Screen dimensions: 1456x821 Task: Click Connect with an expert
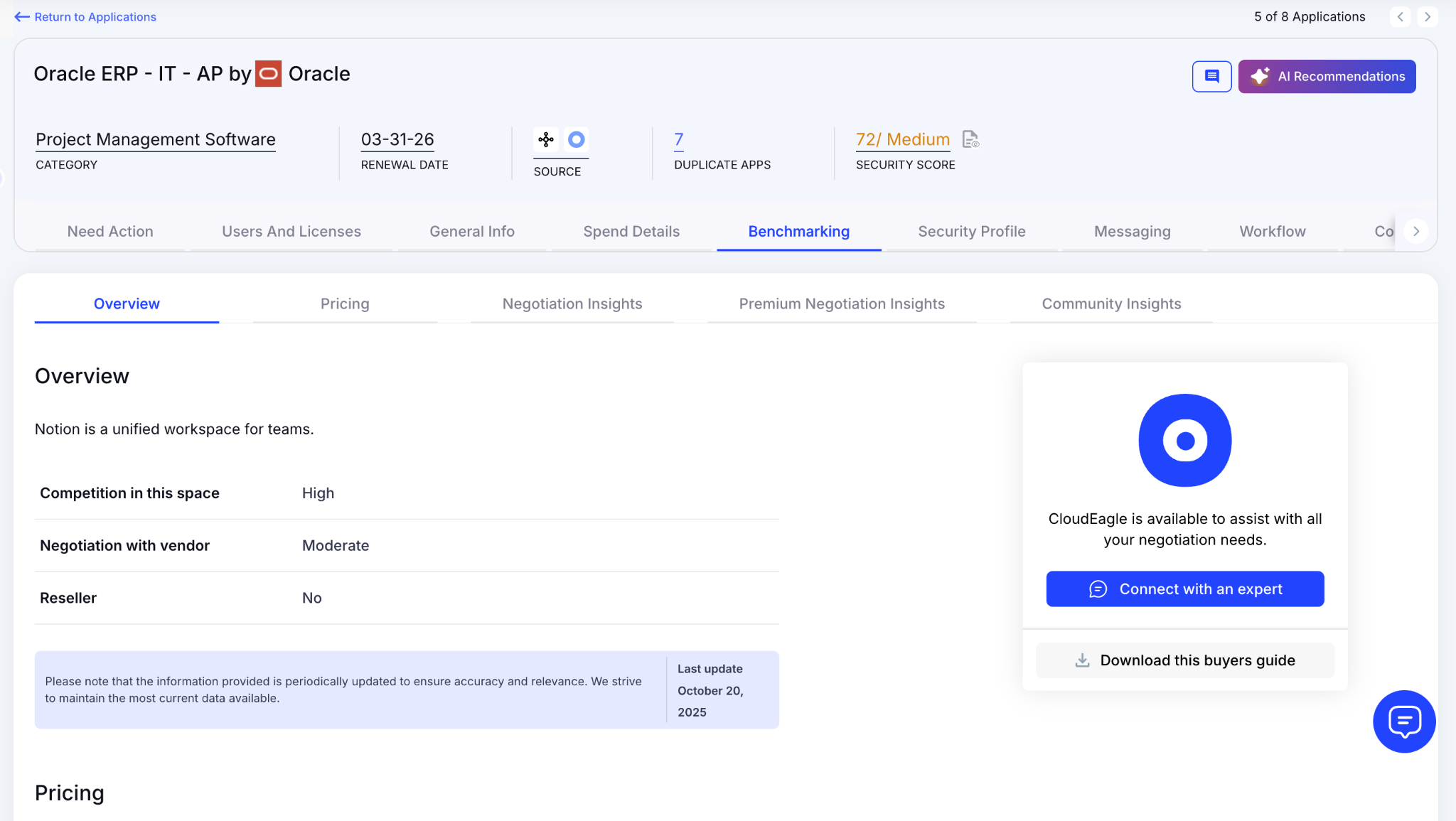[x=1184, y=589]
